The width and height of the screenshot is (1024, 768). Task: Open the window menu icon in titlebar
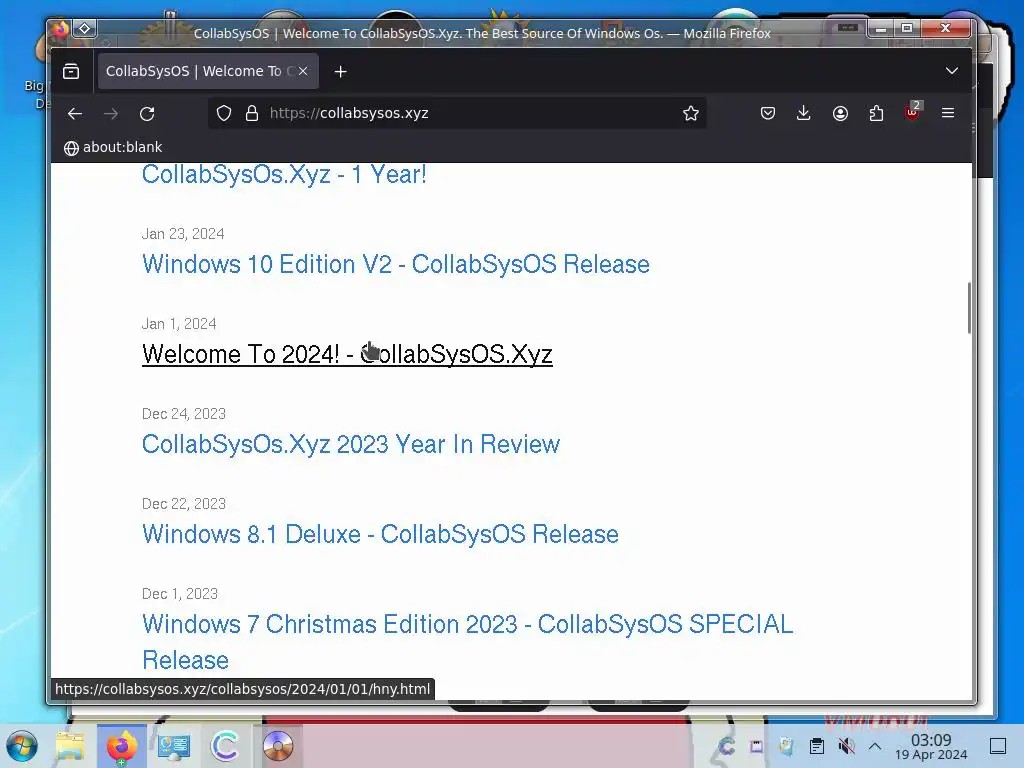click(x=84, y=28)
